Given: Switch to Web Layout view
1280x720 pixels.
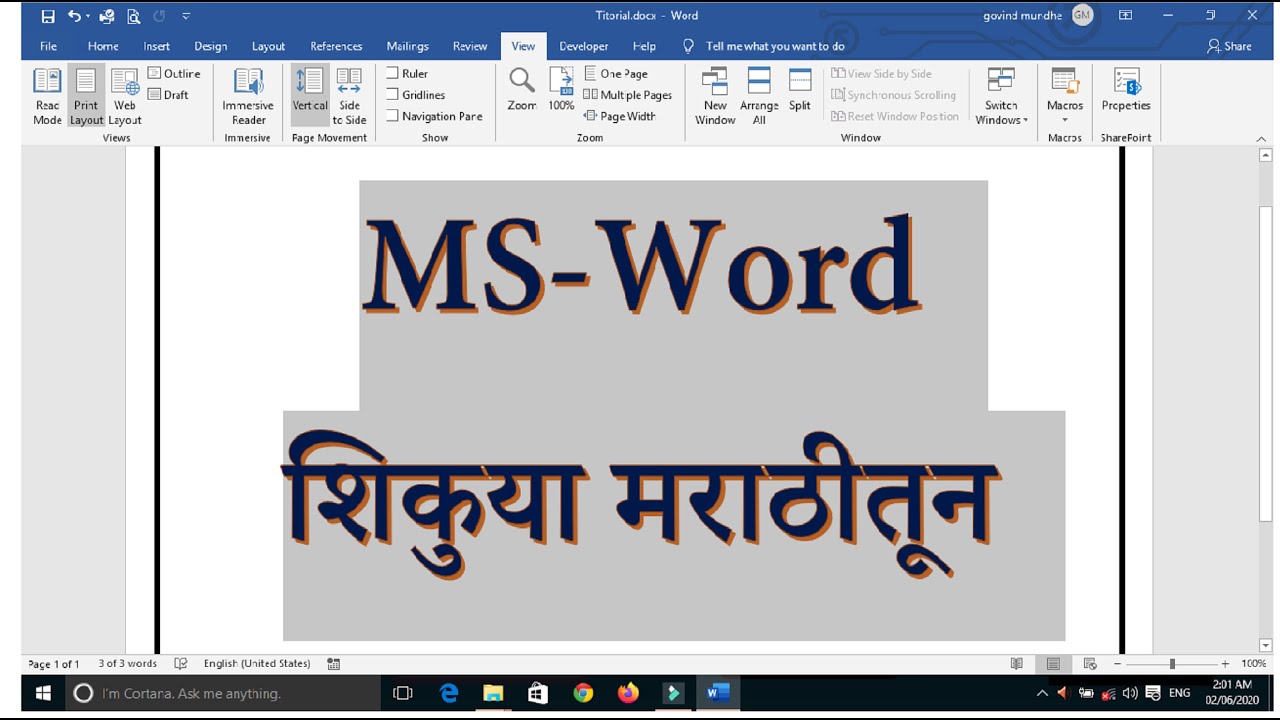Looking at the screenshot, I should coord(125,97).
